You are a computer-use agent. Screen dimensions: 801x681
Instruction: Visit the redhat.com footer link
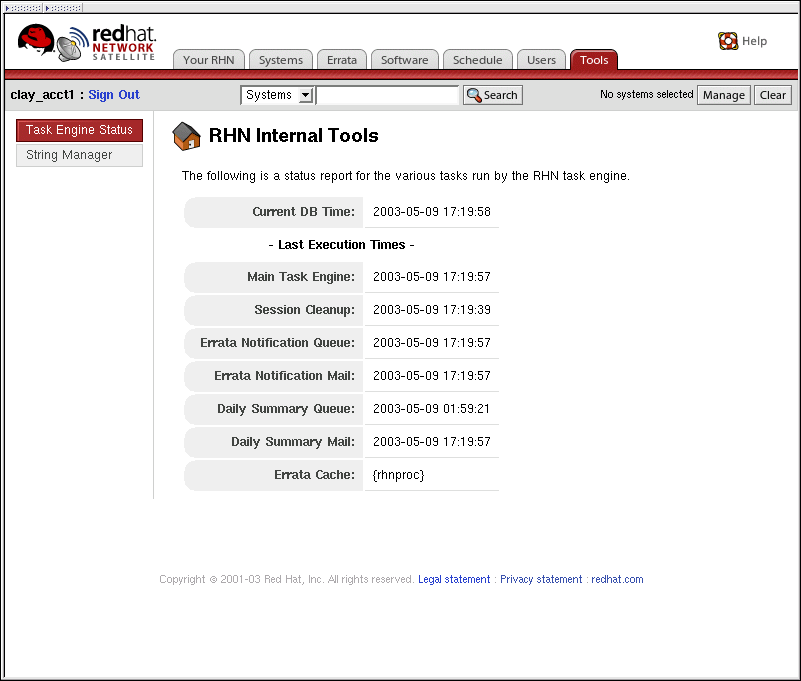[x=617, y=579]
